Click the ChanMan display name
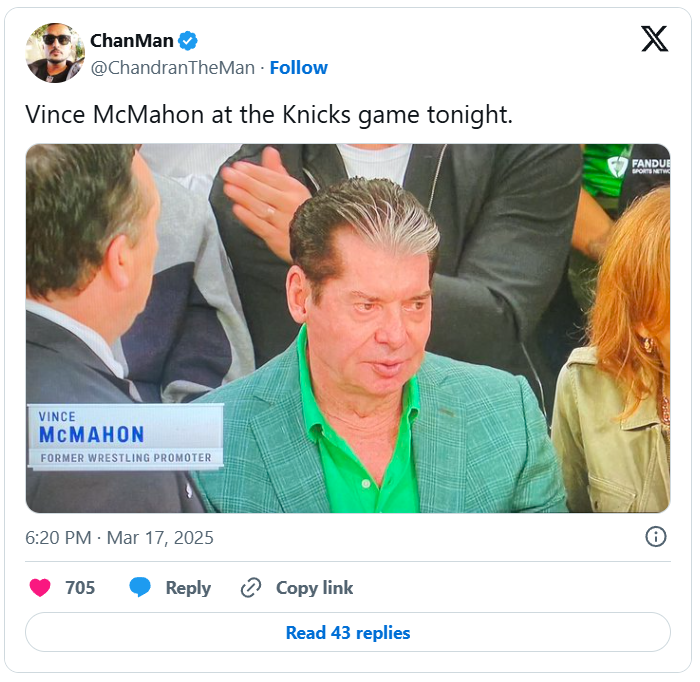The image size is (700, 682). click(131, 40)
